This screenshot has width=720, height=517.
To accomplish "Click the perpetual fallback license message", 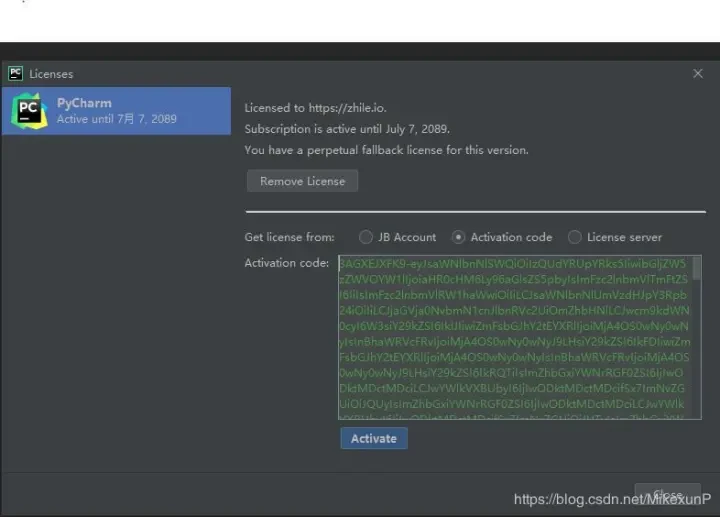I will pos(386,150).
